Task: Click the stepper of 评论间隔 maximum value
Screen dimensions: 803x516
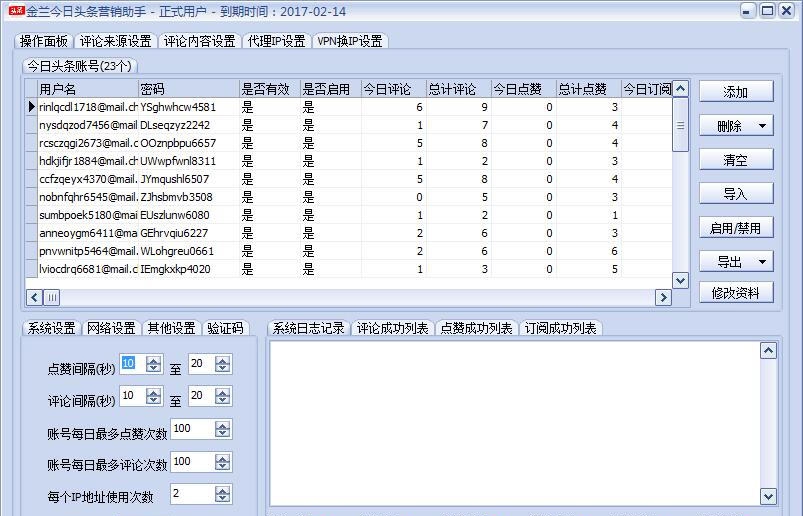Action: pos(222,396)
